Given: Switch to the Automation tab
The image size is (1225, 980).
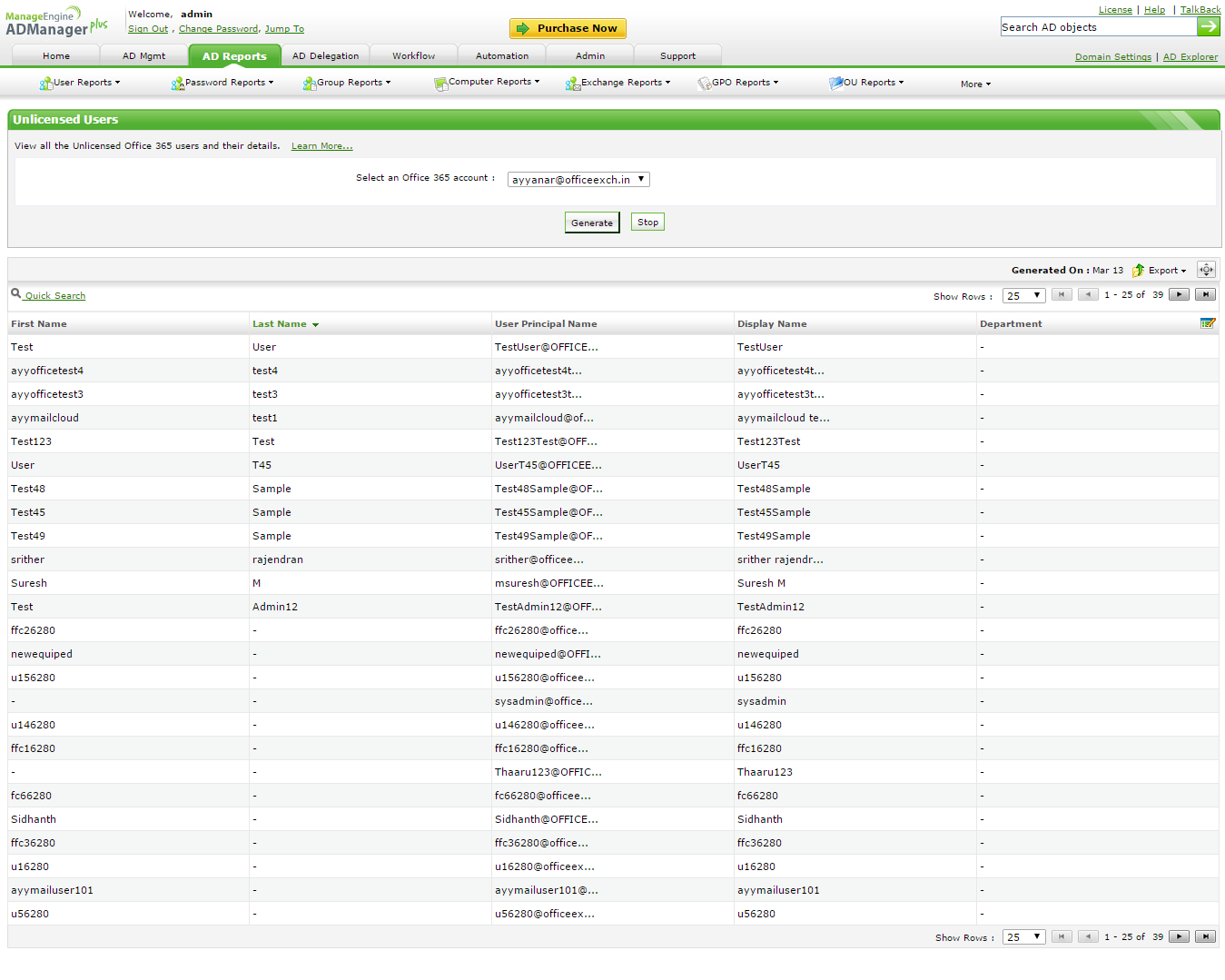Looking at the screenshot, I should click(x=501, y=56).
